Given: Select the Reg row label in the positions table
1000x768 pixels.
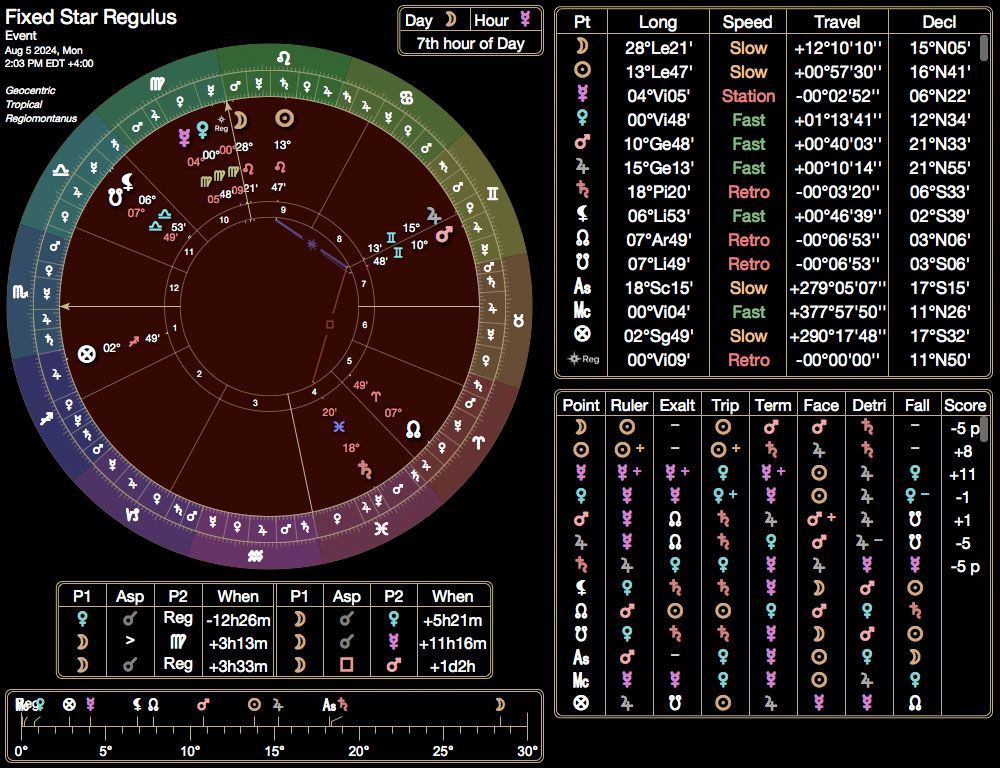Looking at the screenshot, I should [584, 359].
